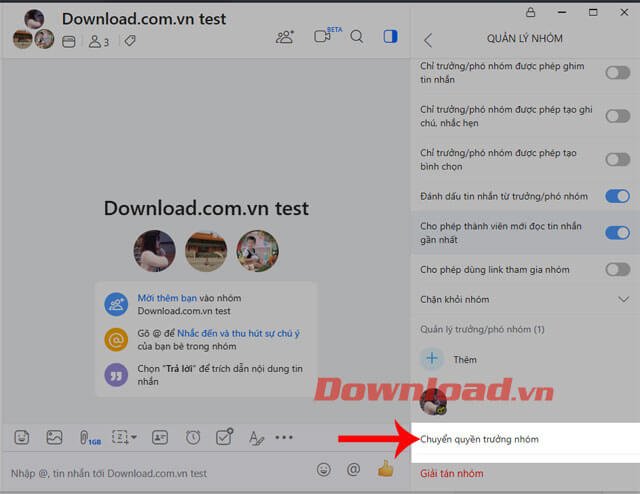Screen dimensions: 640x494
Task: Open emoji picker in message box
Action: tap(324, 470)
